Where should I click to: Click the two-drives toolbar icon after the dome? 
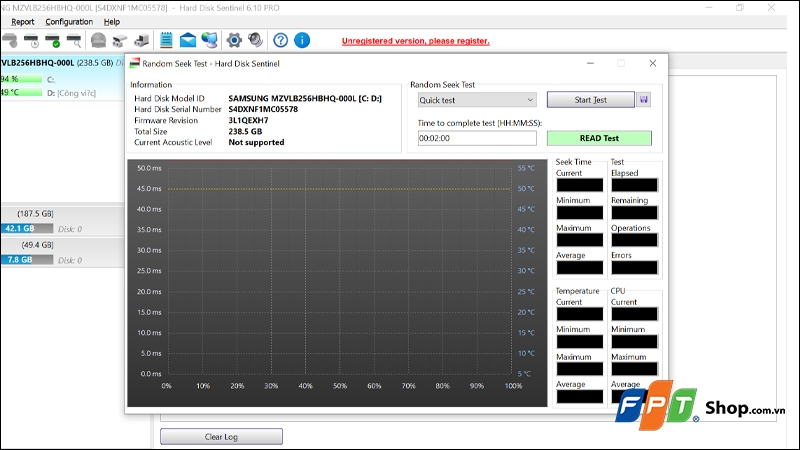120,40
